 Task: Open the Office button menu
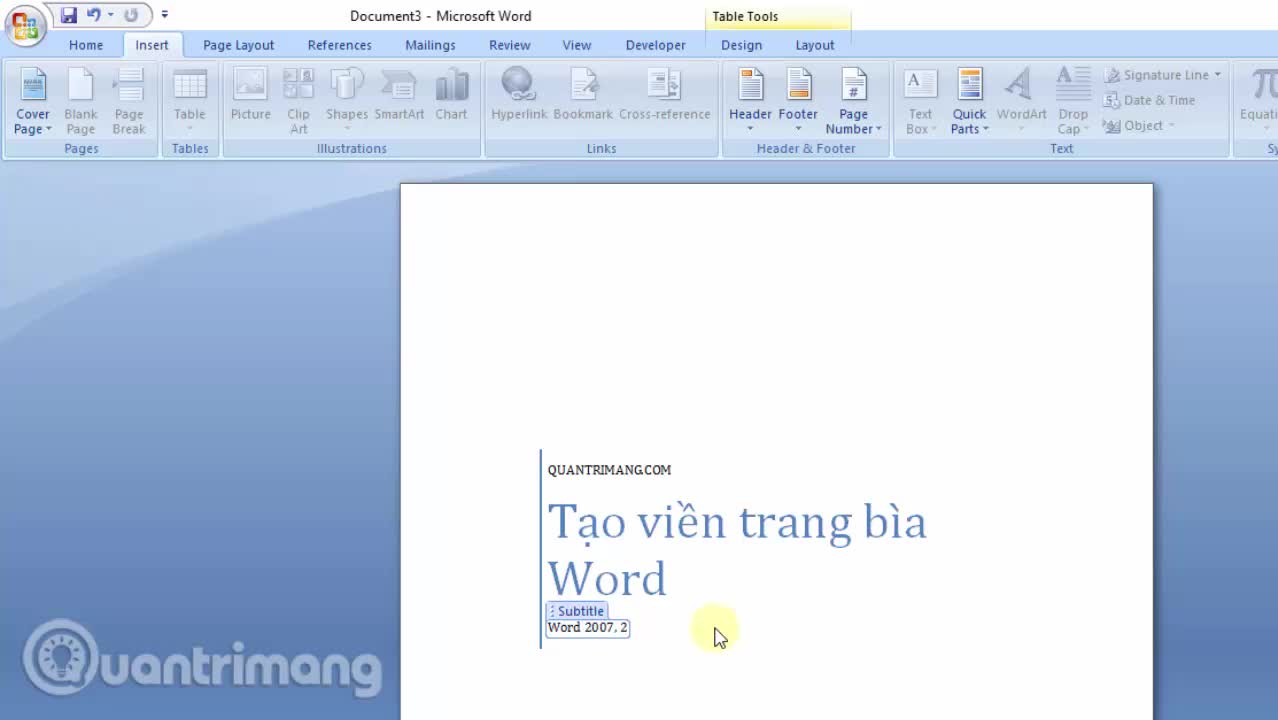tap(25, 24)
